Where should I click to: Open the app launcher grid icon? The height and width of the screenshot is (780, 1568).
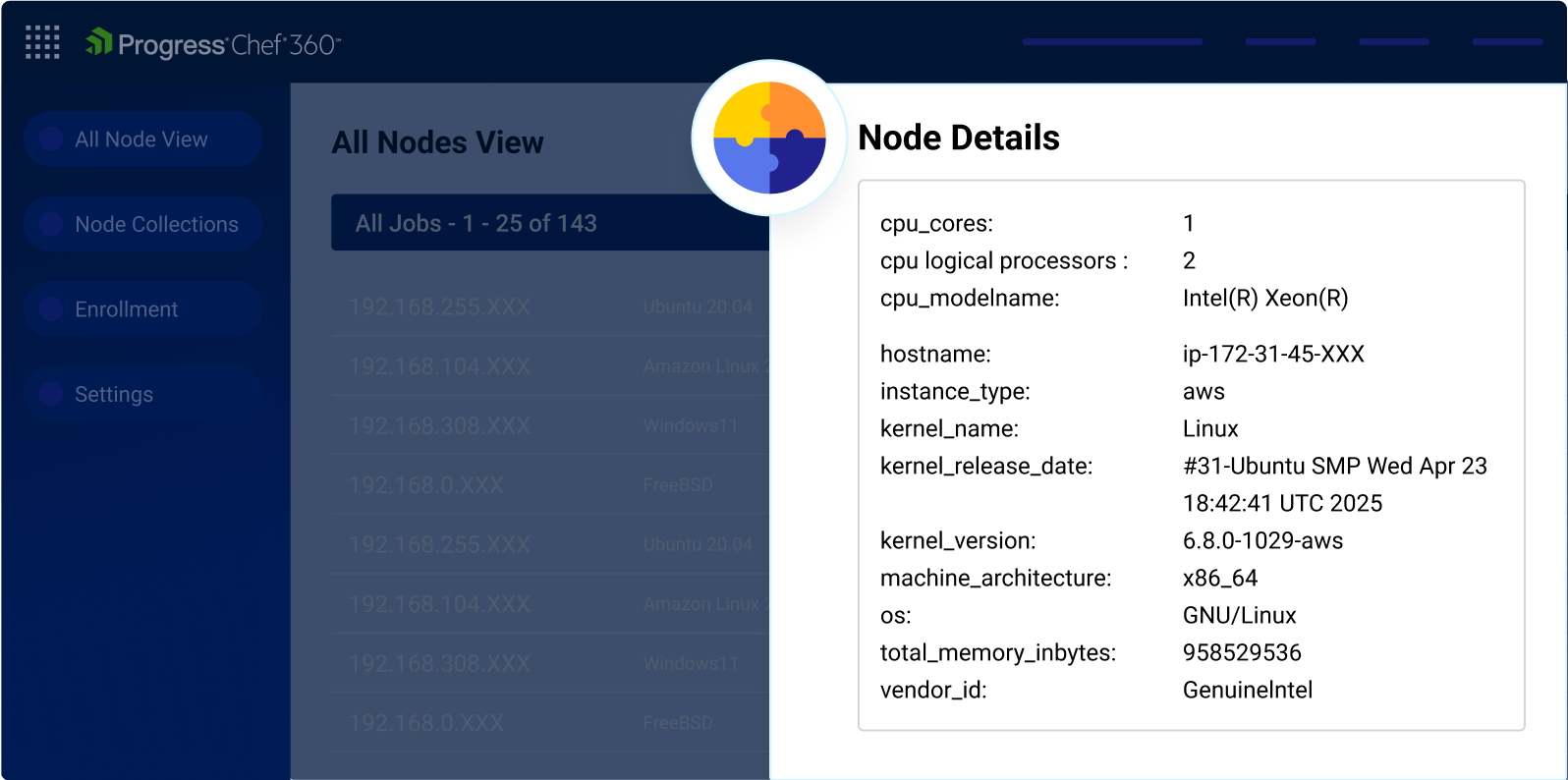[x=42, y=43]
